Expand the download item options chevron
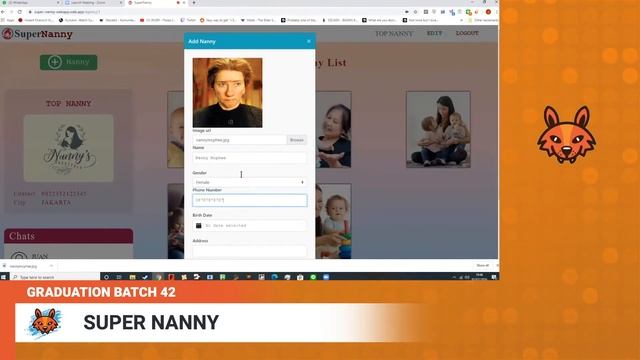640x360 pixels. 51,266
